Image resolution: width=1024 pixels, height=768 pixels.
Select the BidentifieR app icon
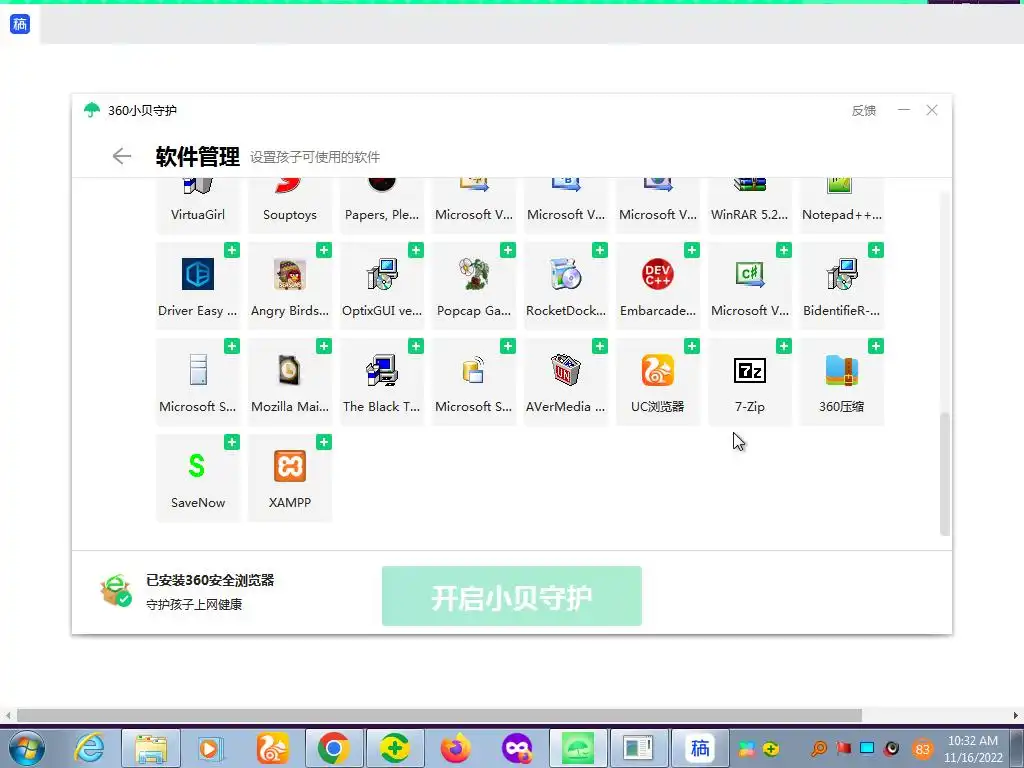841,274
